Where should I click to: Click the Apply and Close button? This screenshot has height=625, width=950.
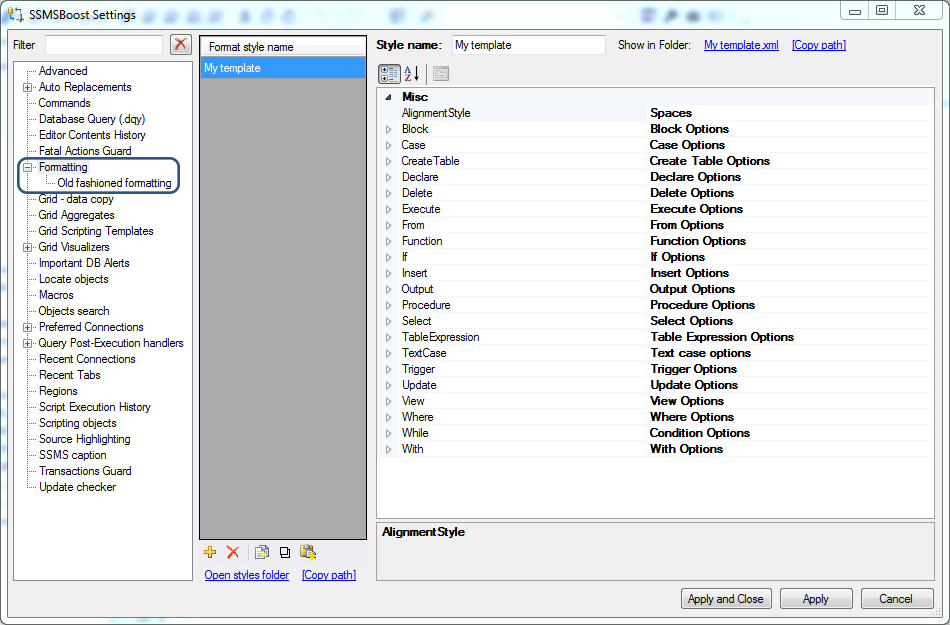point(726,598)
